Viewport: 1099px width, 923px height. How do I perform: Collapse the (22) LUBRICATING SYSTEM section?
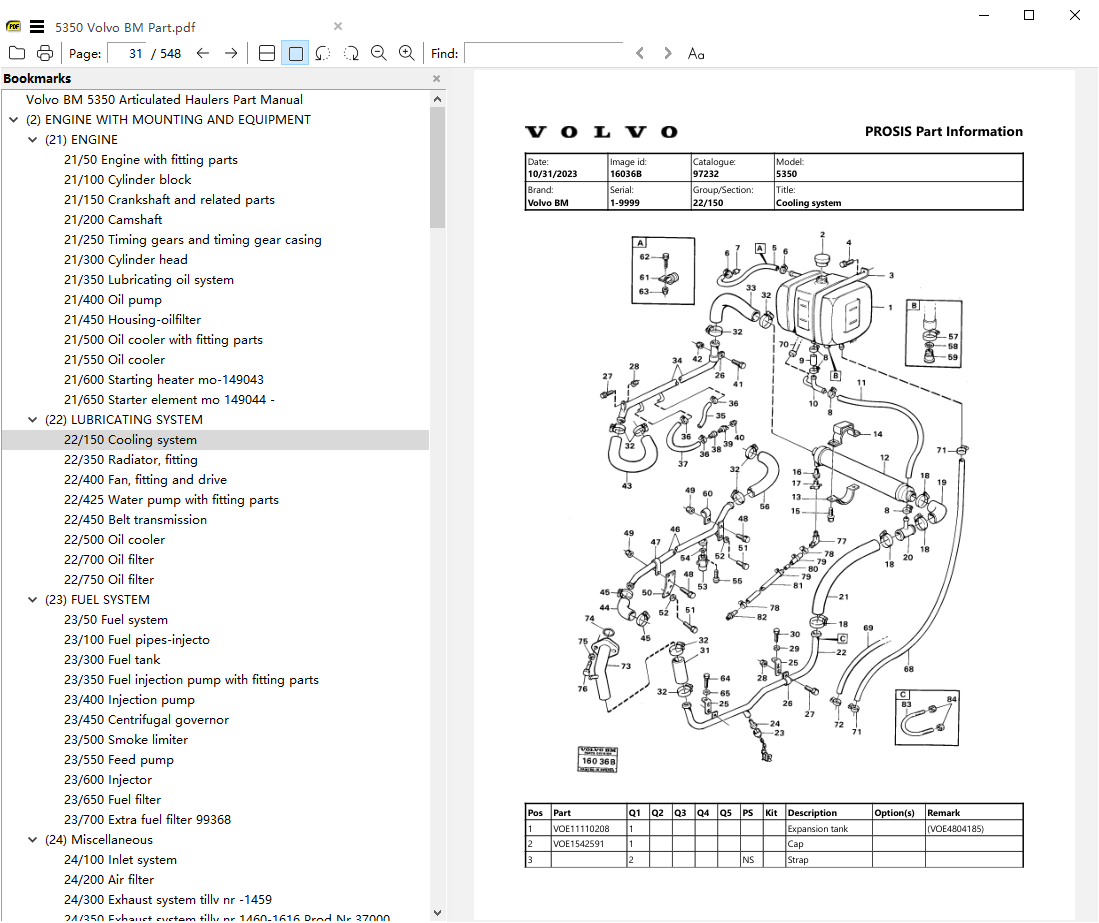pyautogui.click(x=32, y=420)
